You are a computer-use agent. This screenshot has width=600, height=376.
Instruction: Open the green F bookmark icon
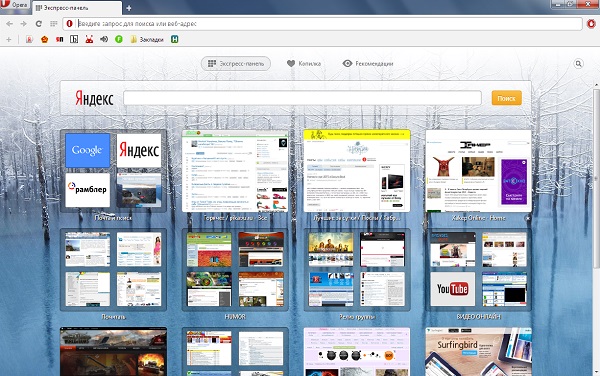(x=119, y=39)
